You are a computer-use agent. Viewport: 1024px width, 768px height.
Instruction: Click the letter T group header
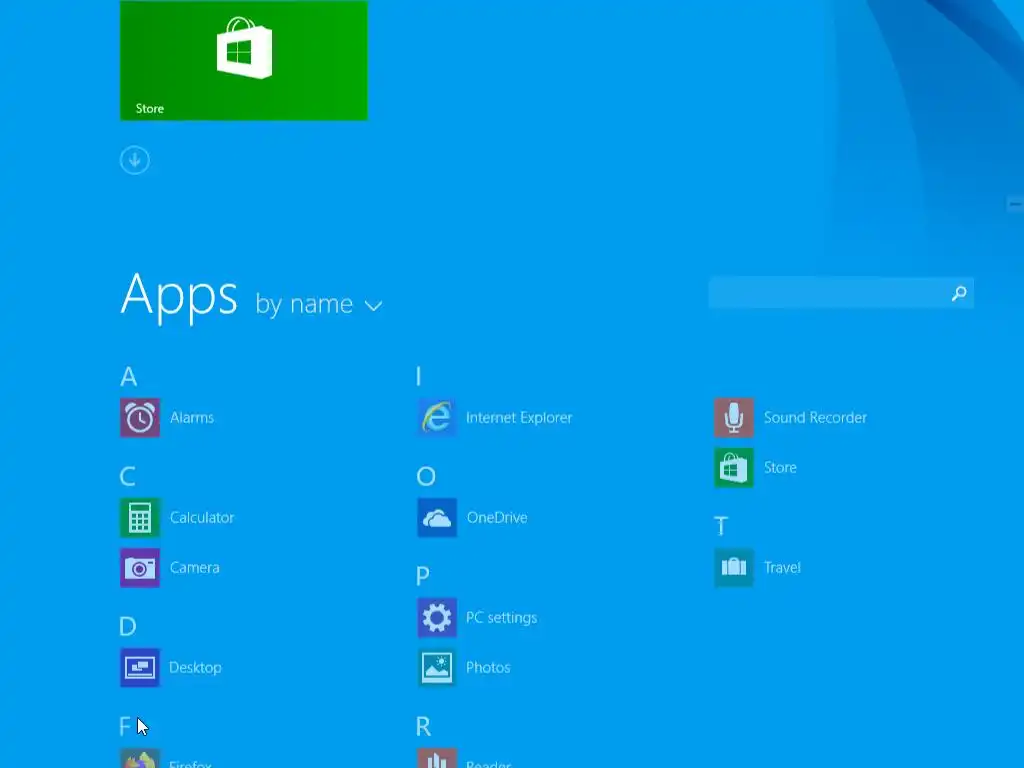[x=721, y=526]
